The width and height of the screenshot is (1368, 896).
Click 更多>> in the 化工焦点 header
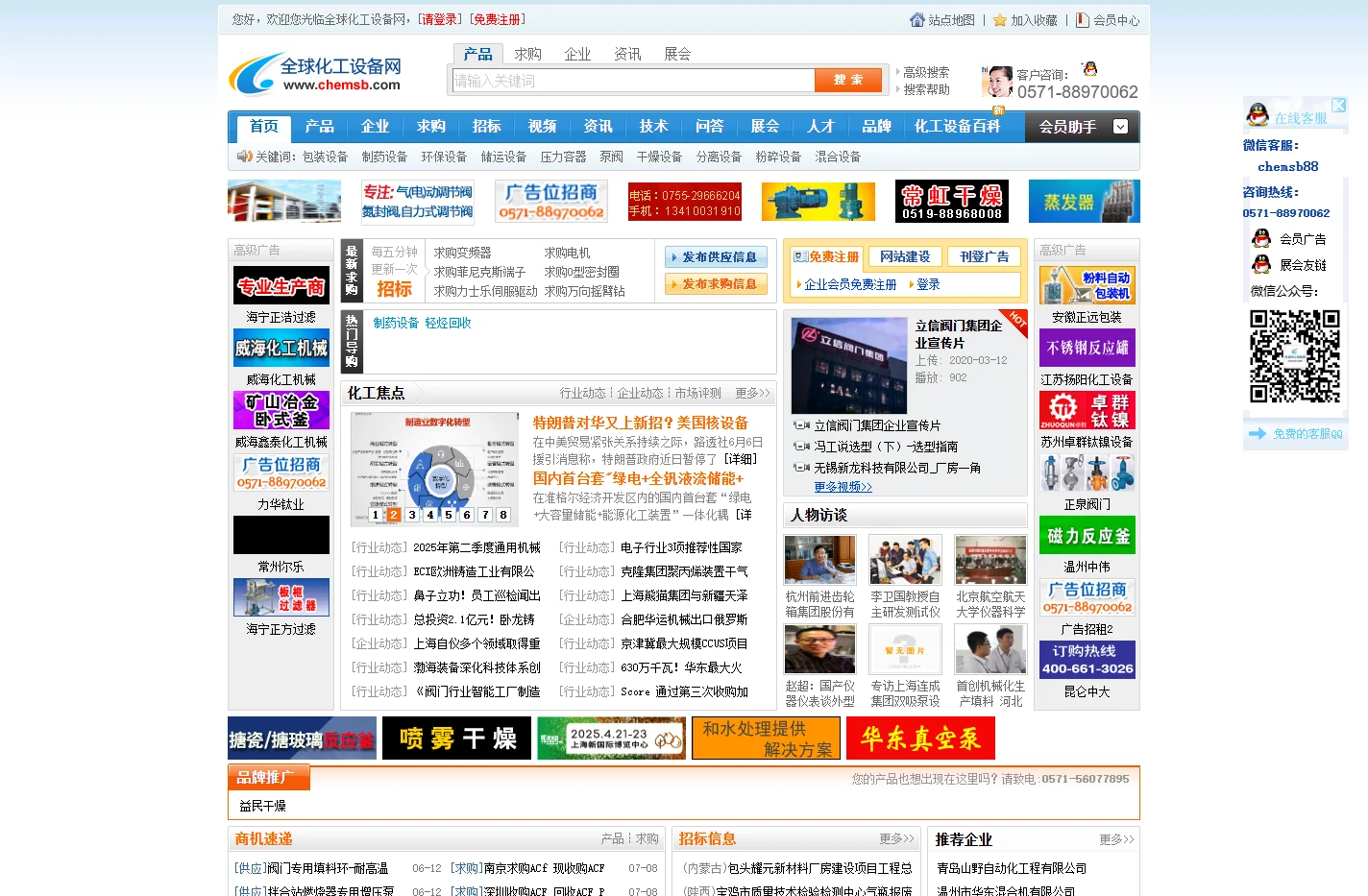752,394
